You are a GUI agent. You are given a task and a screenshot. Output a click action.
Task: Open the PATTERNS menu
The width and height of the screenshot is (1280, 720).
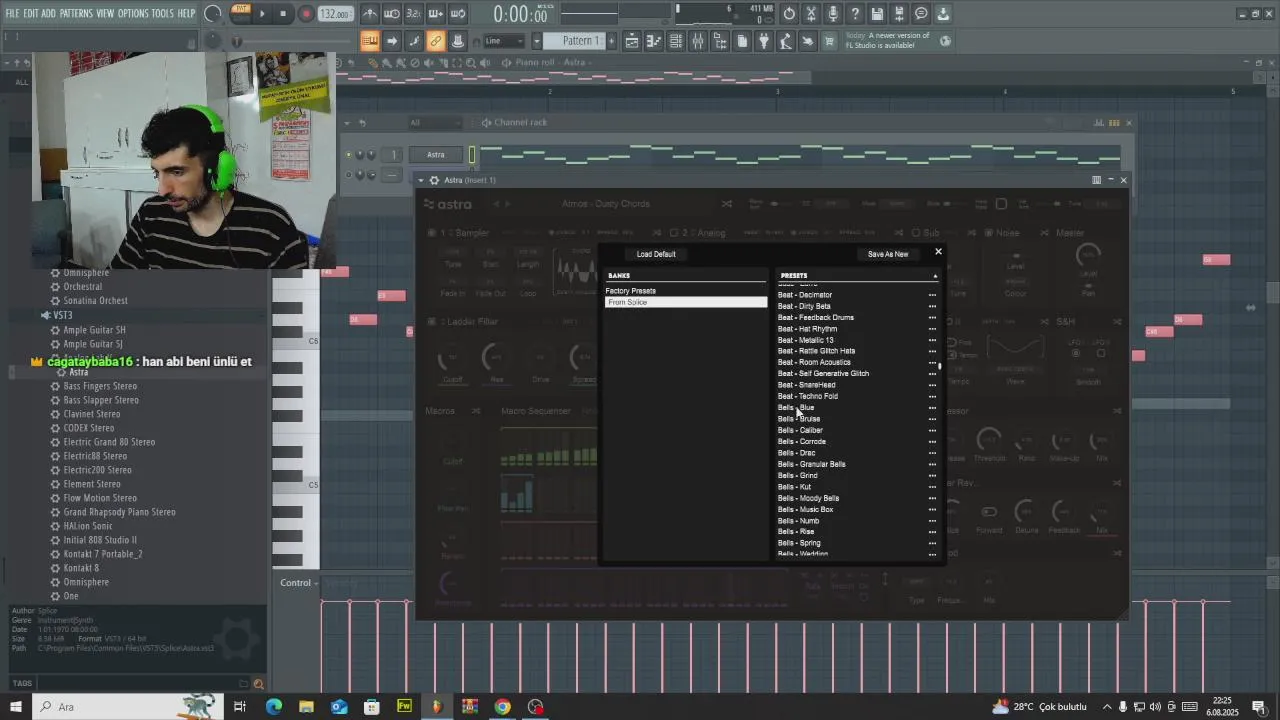click(x=76, y=14)
